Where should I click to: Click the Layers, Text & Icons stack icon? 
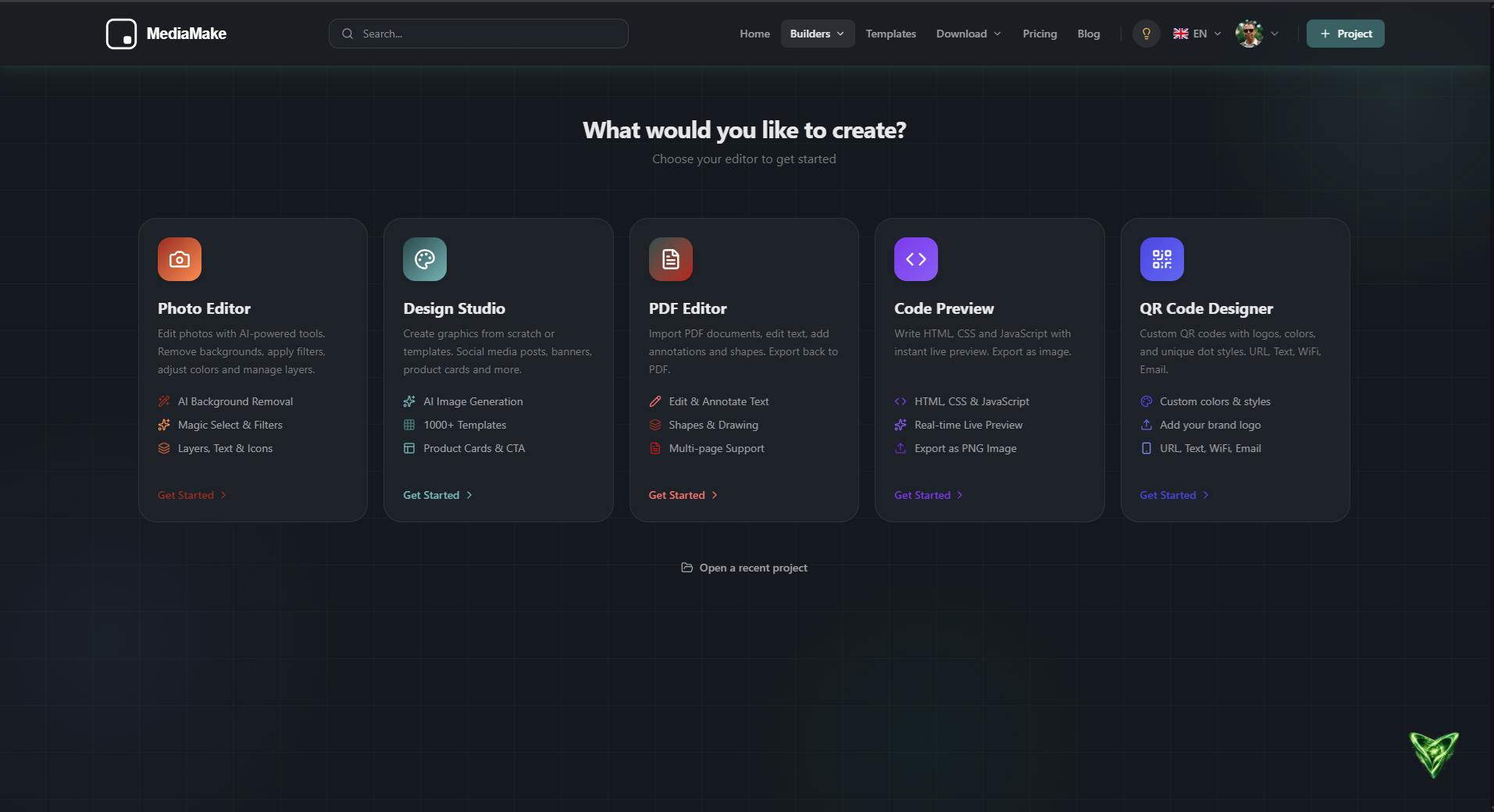click(164, 448)
